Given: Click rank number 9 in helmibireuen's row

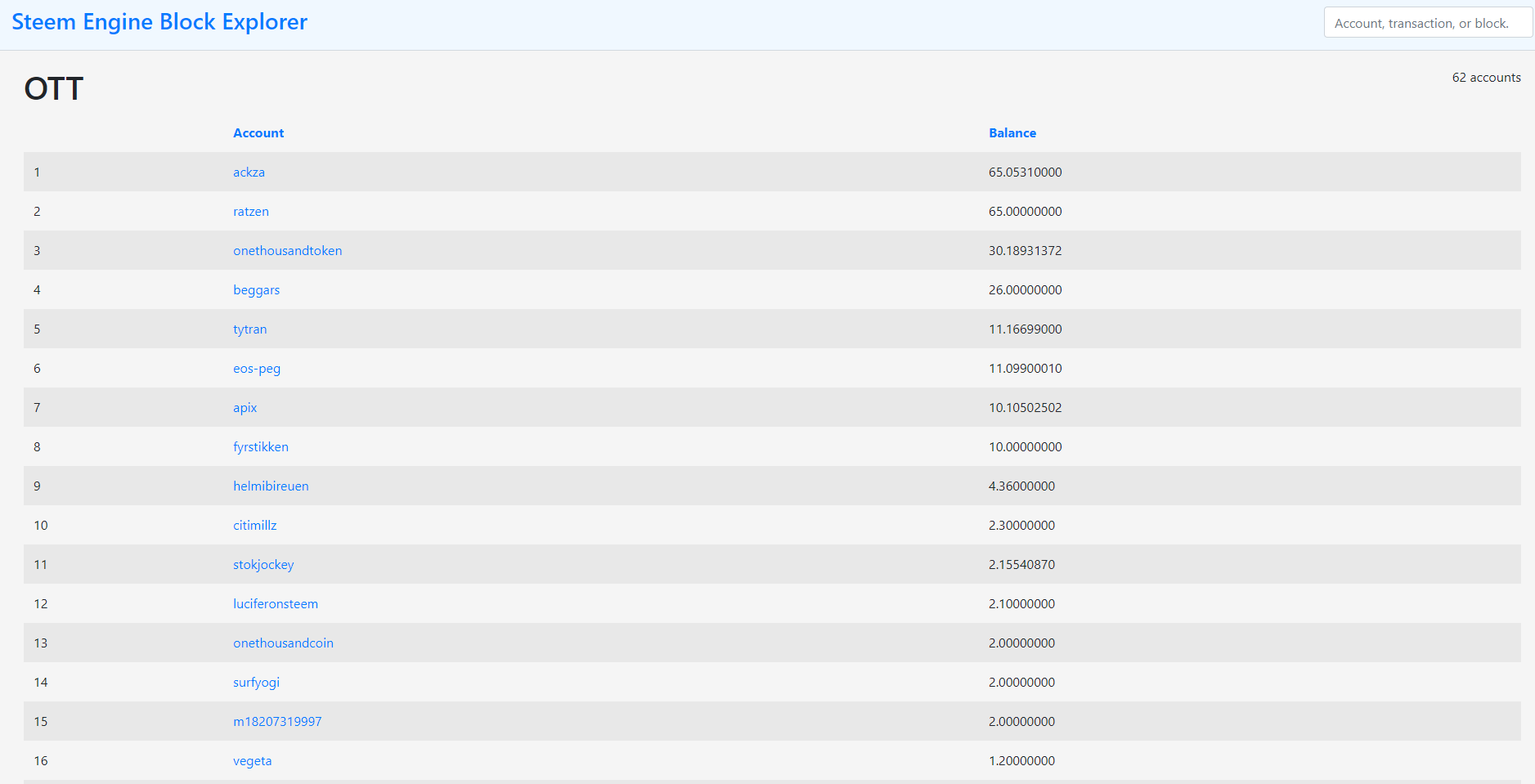Looking at the screenshot, I should 37,486.
